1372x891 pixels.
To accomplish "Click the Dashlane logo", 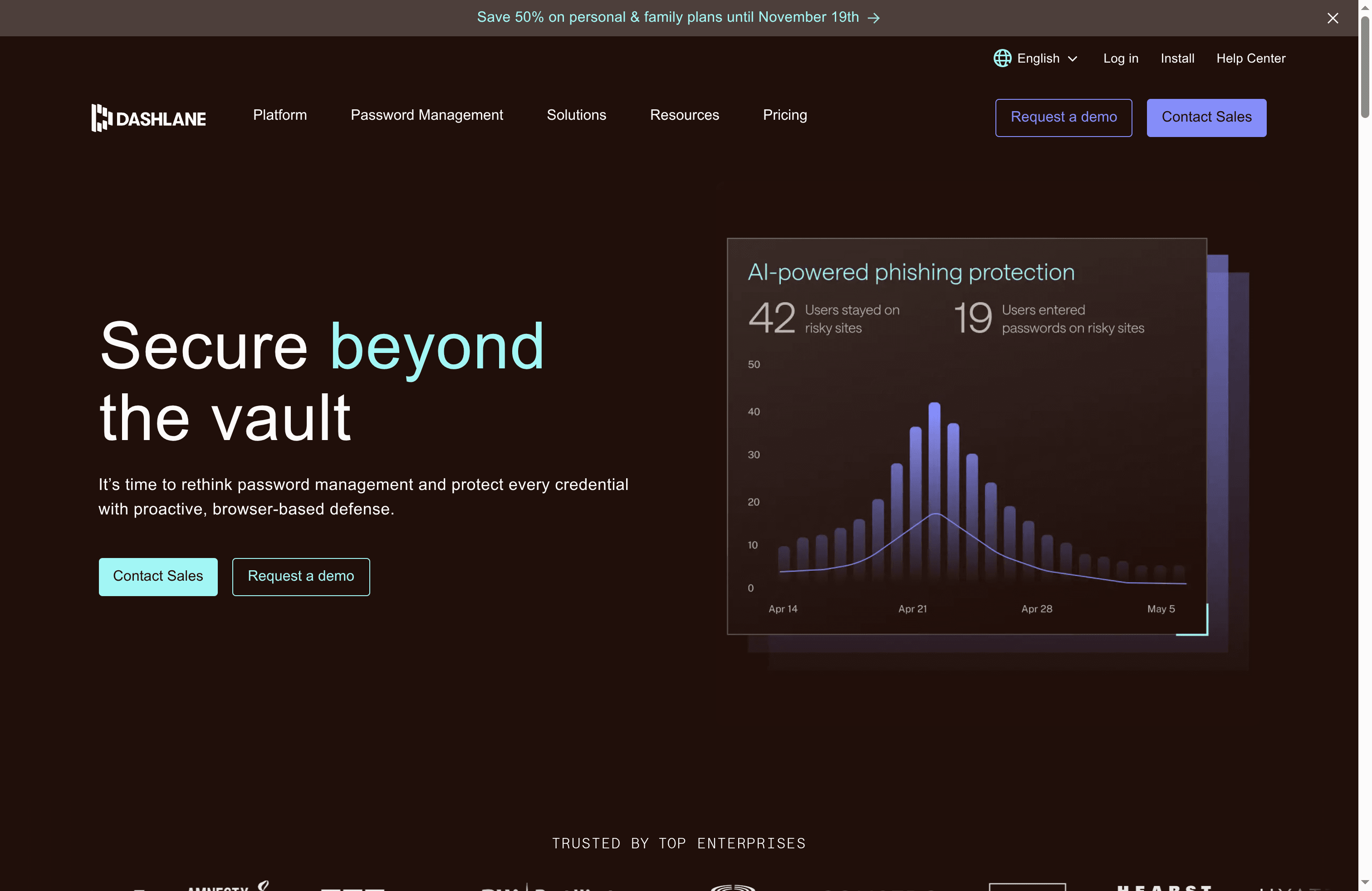I will coord(149,117).
